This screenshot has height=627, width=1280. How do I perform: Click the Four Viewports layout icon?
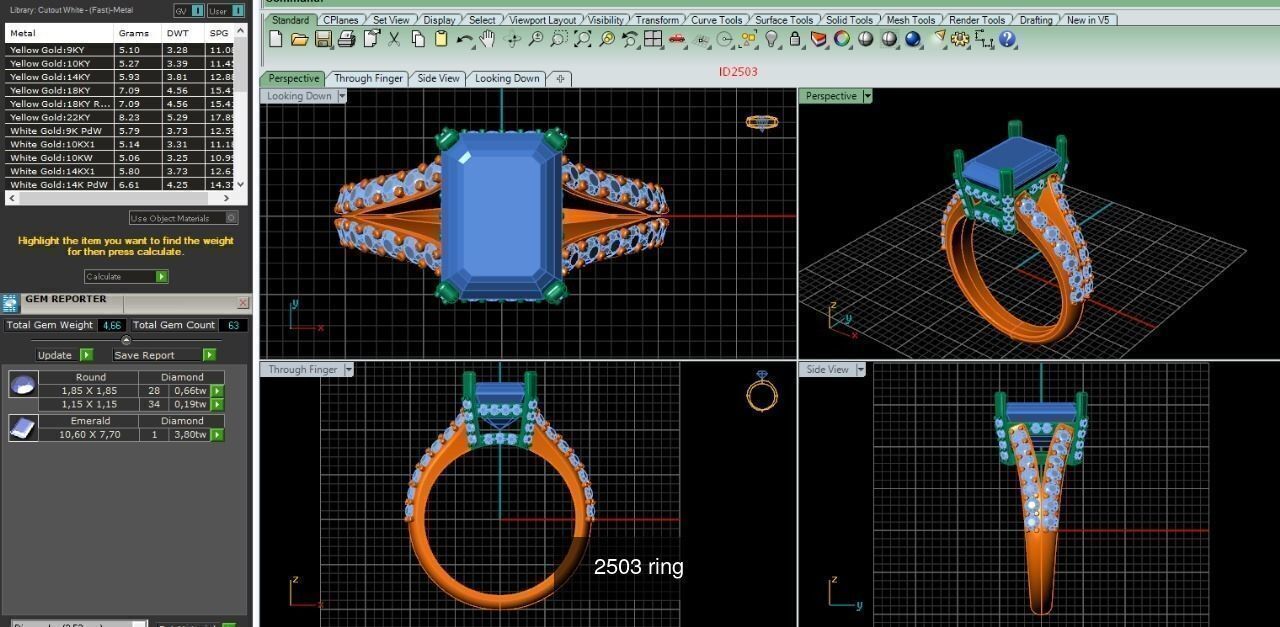(x=653, y=39)
